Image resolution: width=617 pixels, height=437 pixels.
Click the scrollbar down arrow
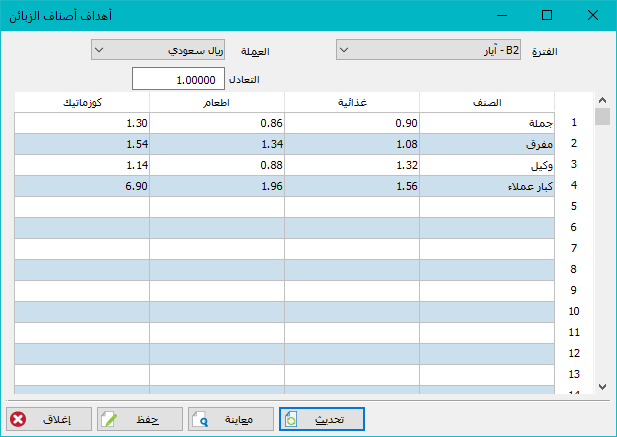coord(602,387)
